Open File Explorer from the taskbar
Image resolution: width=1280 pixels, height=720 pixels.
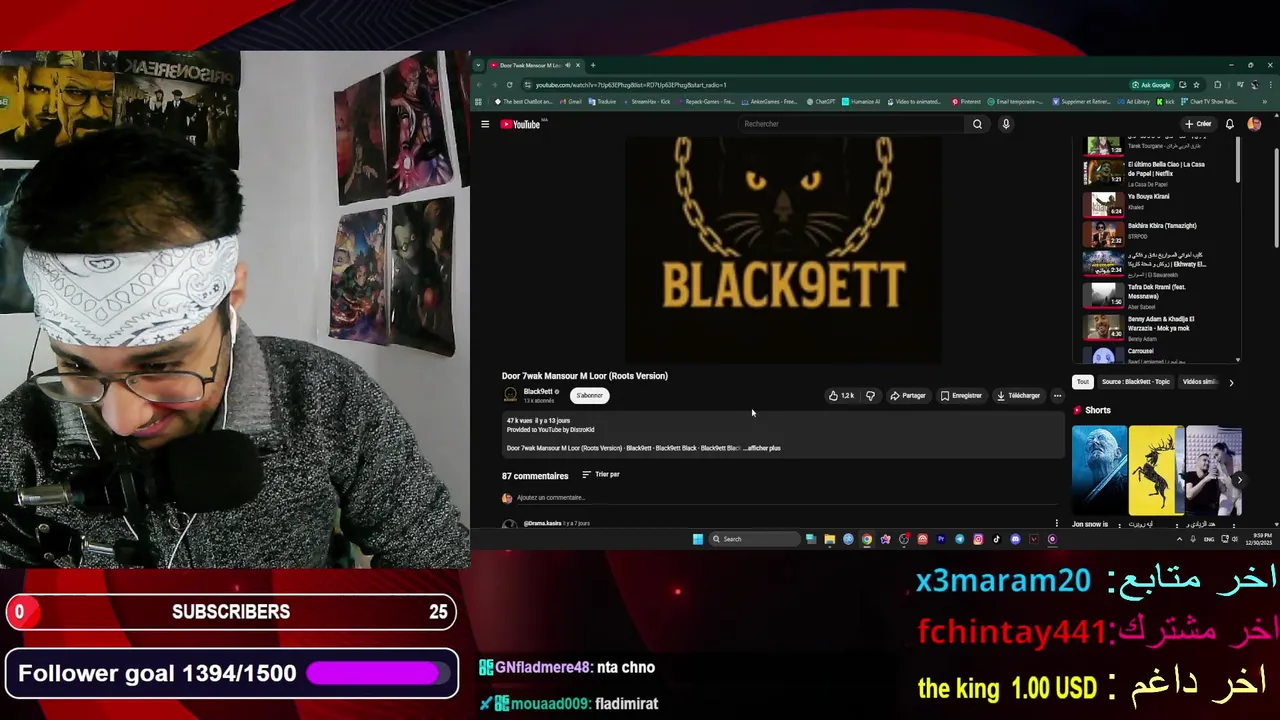829,539
